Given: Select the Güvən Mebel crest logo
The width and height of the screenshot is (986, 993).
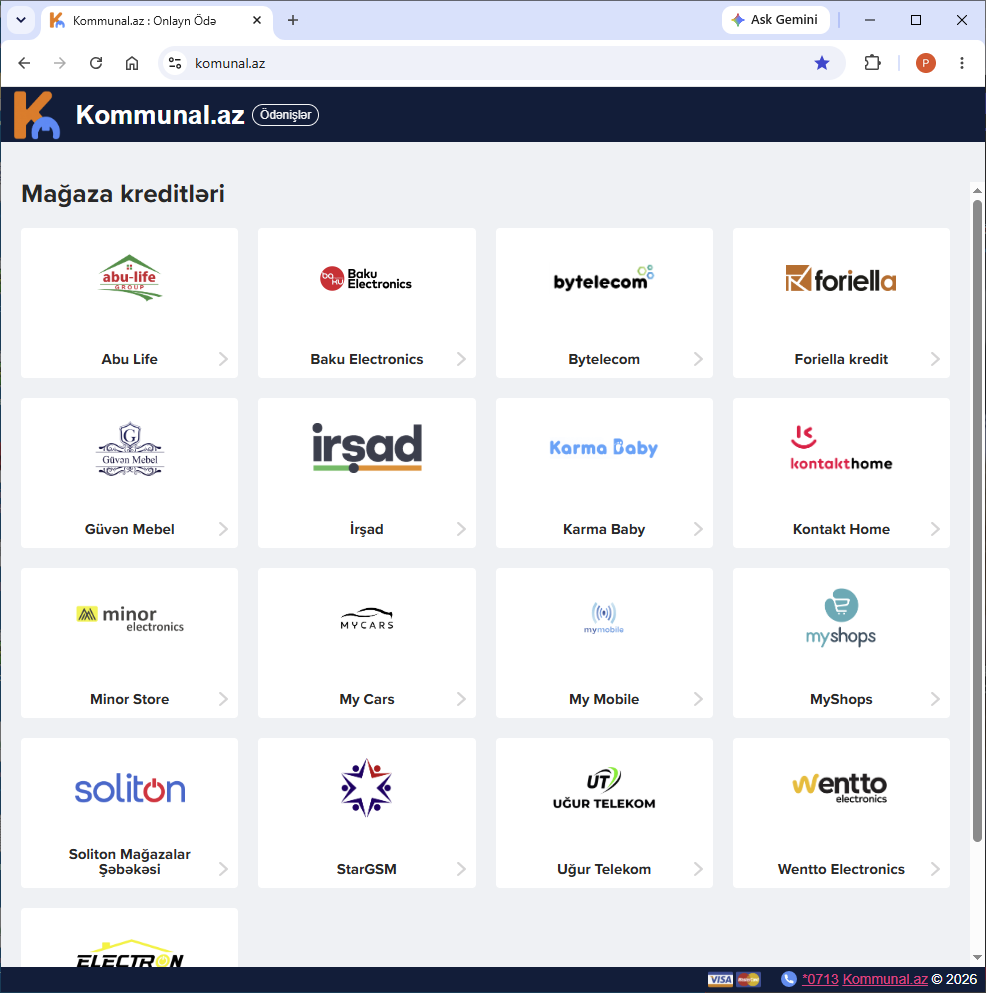Looking at the screenshot, I should (x=130, y=449).
